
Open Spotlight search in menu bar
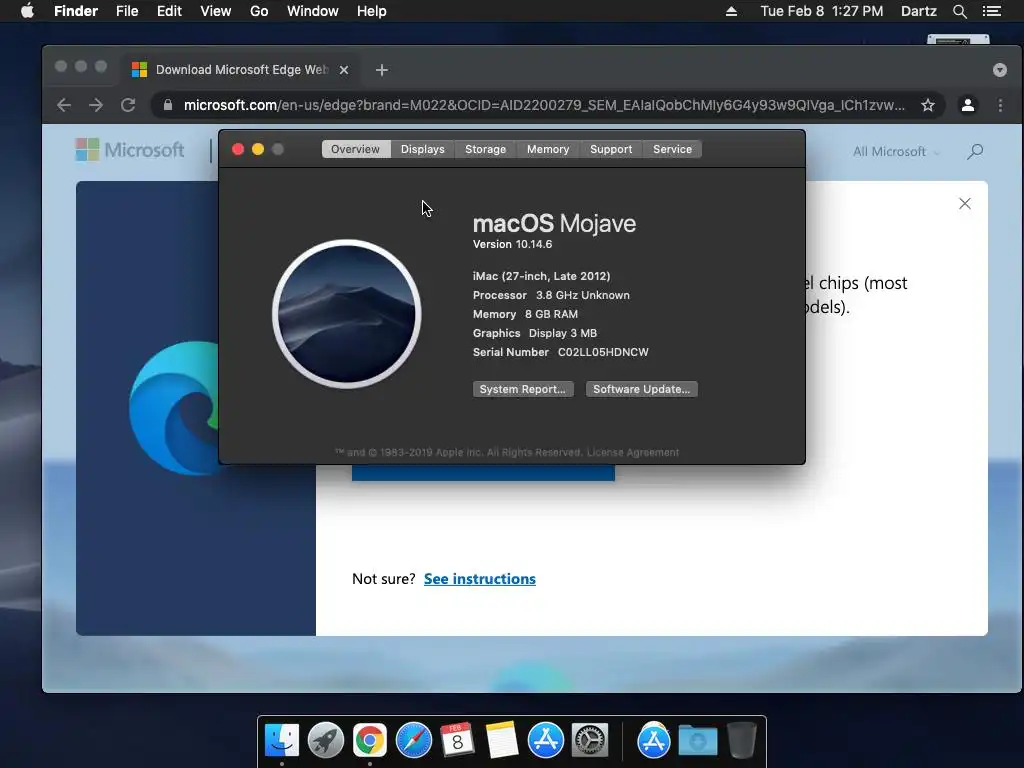[x=959, y=11]
